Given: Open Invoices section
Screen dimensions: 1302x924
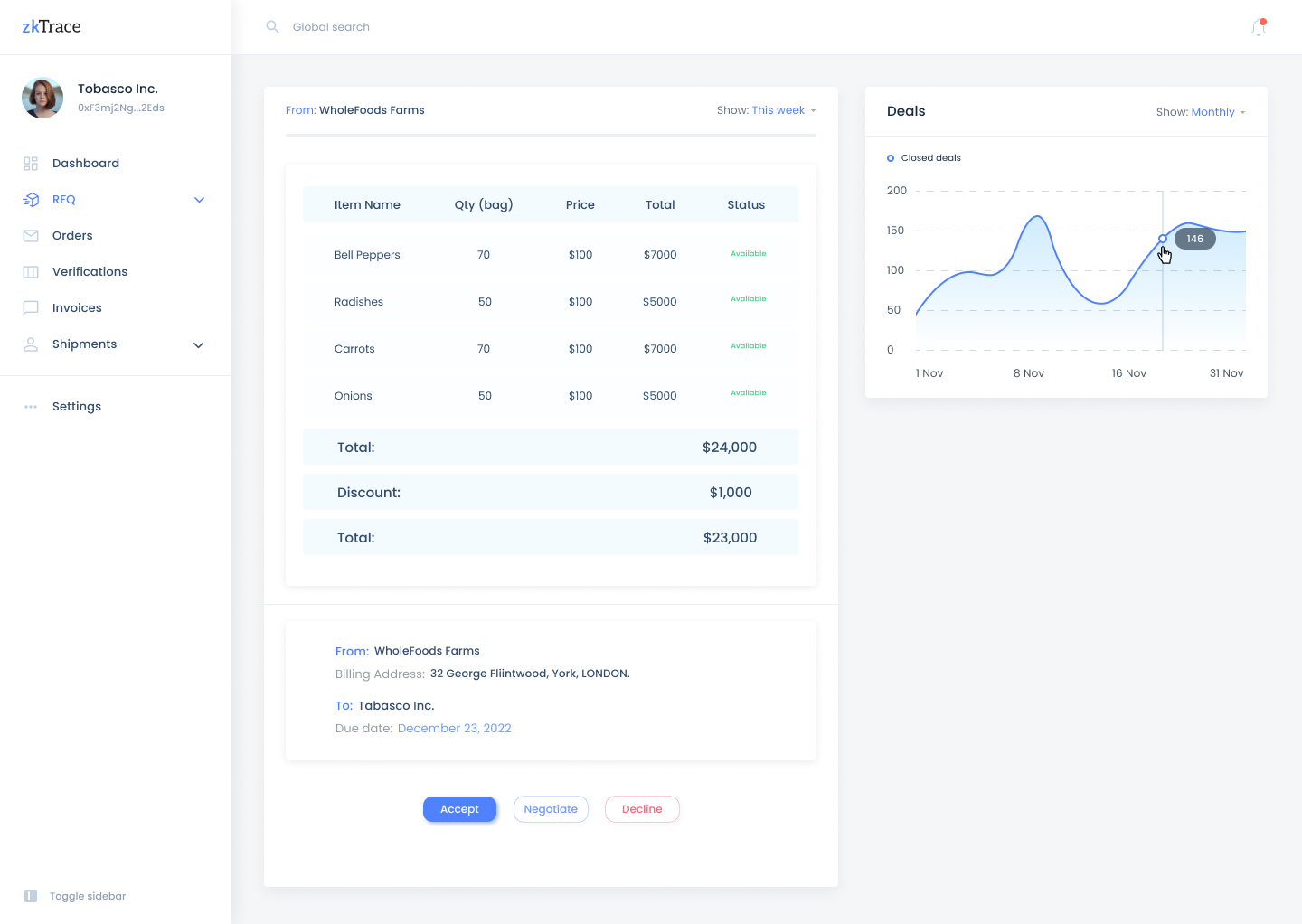Looking at the screenshot, I should [77, 308].
